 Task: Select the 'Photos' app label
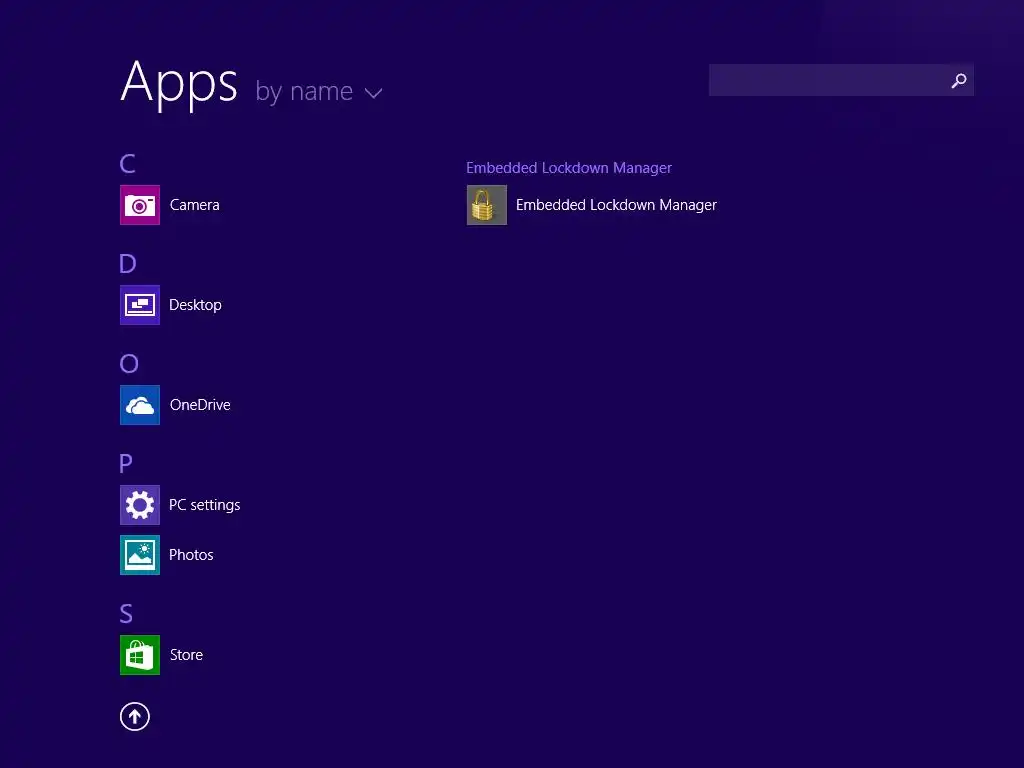[x=191, y=555]
